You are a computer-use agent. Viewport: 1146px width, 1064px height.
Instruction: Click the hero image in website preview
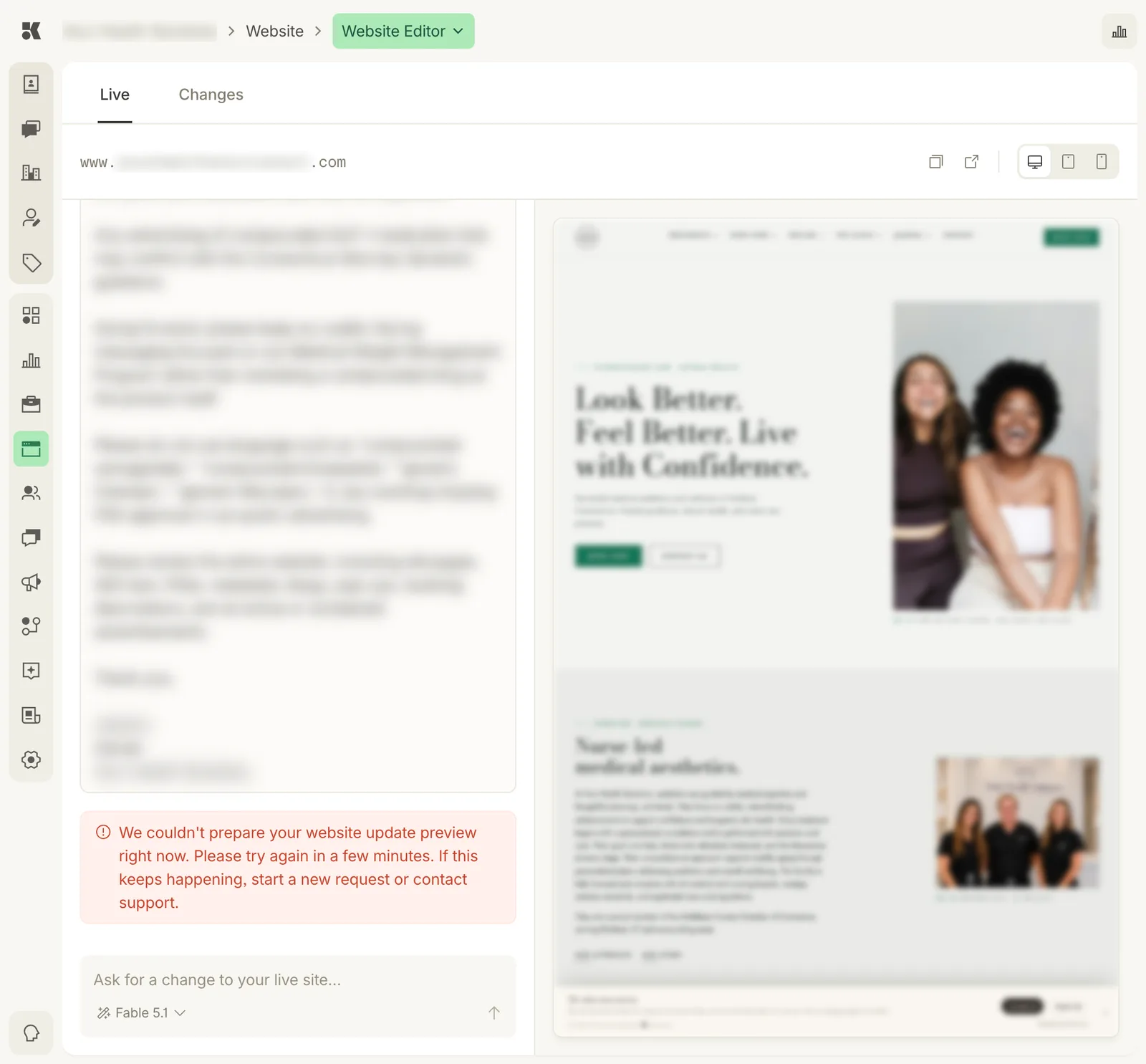click(x=996, y=456)
